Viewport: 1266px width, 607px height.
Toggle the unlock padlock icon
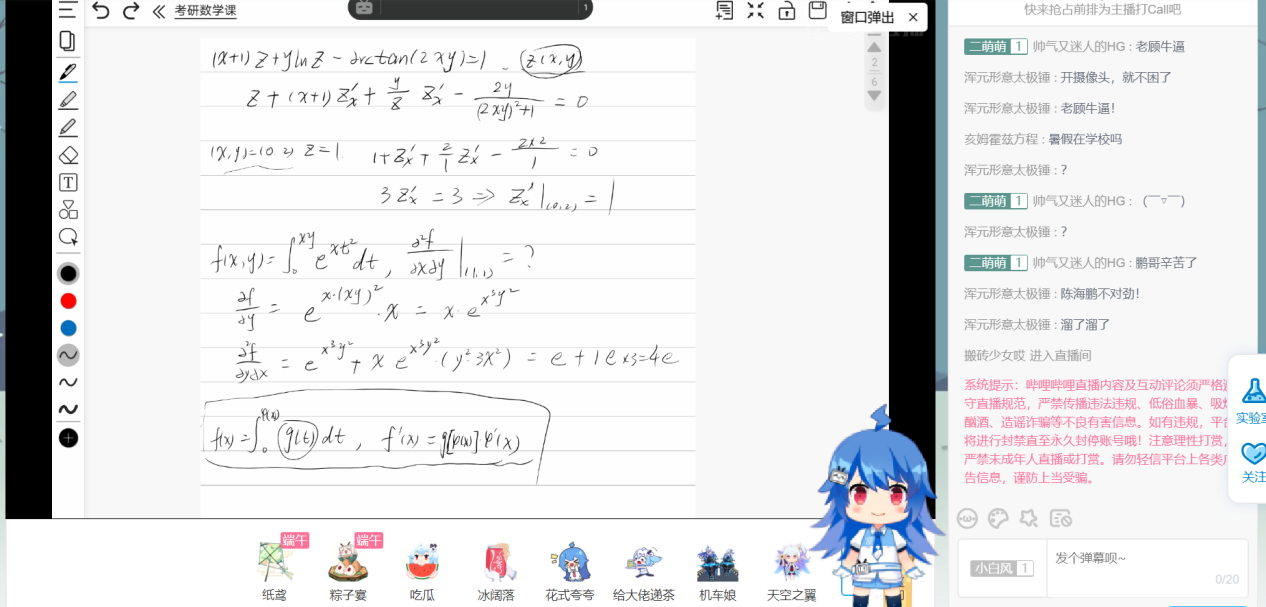tap(787, 11)
